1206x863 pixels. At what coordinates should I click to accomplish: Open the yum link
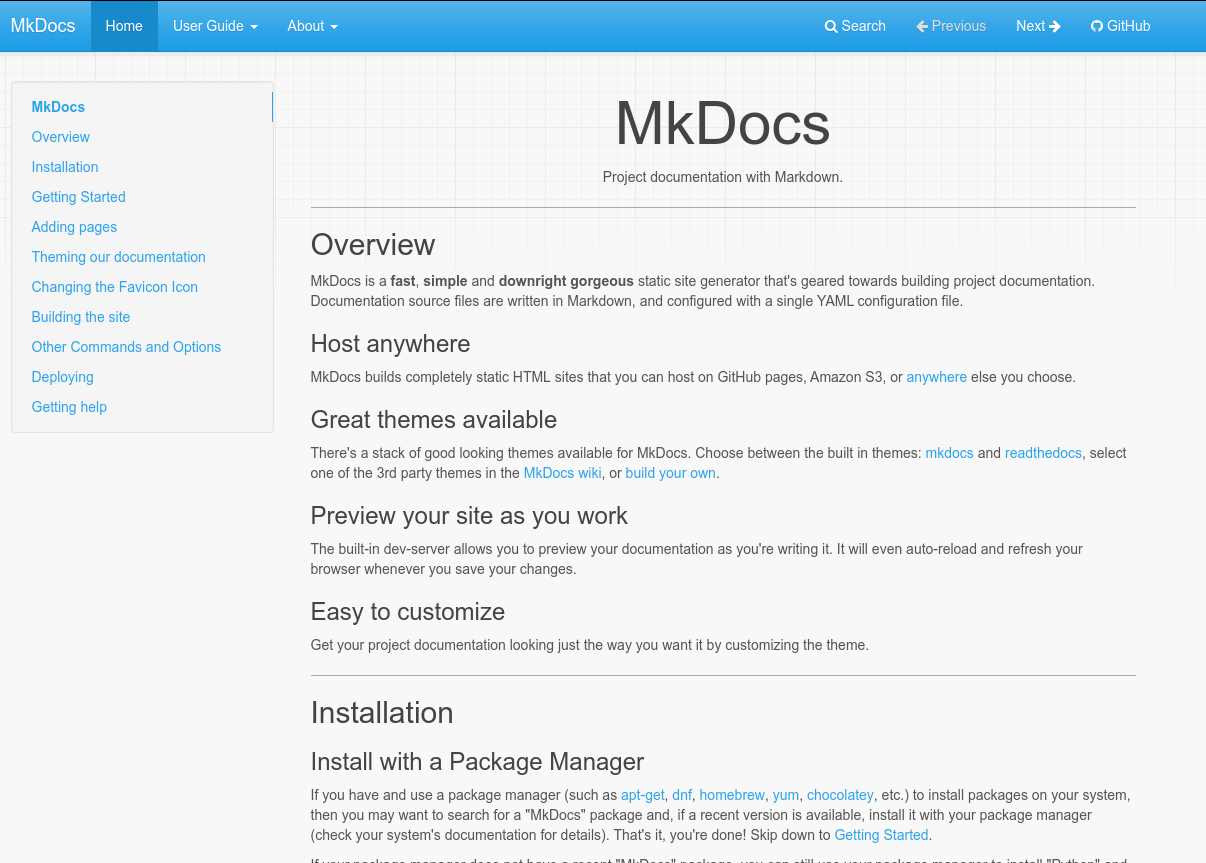tap(786, 795)
